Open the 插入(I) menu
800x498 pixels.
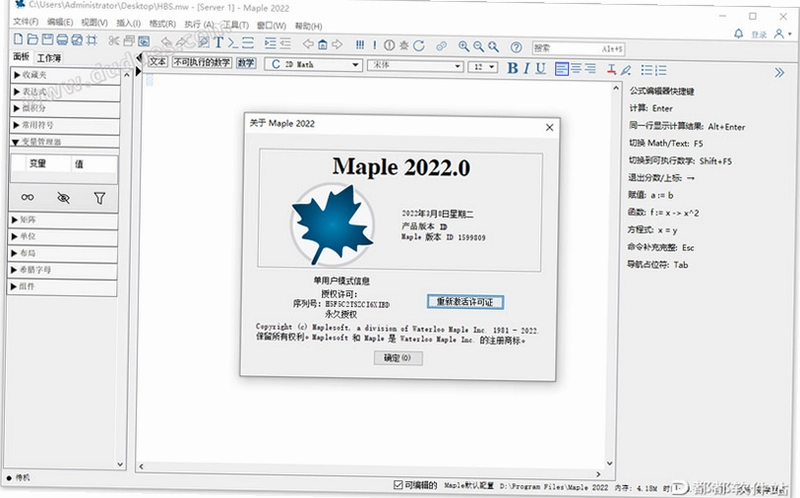(129, 23)
